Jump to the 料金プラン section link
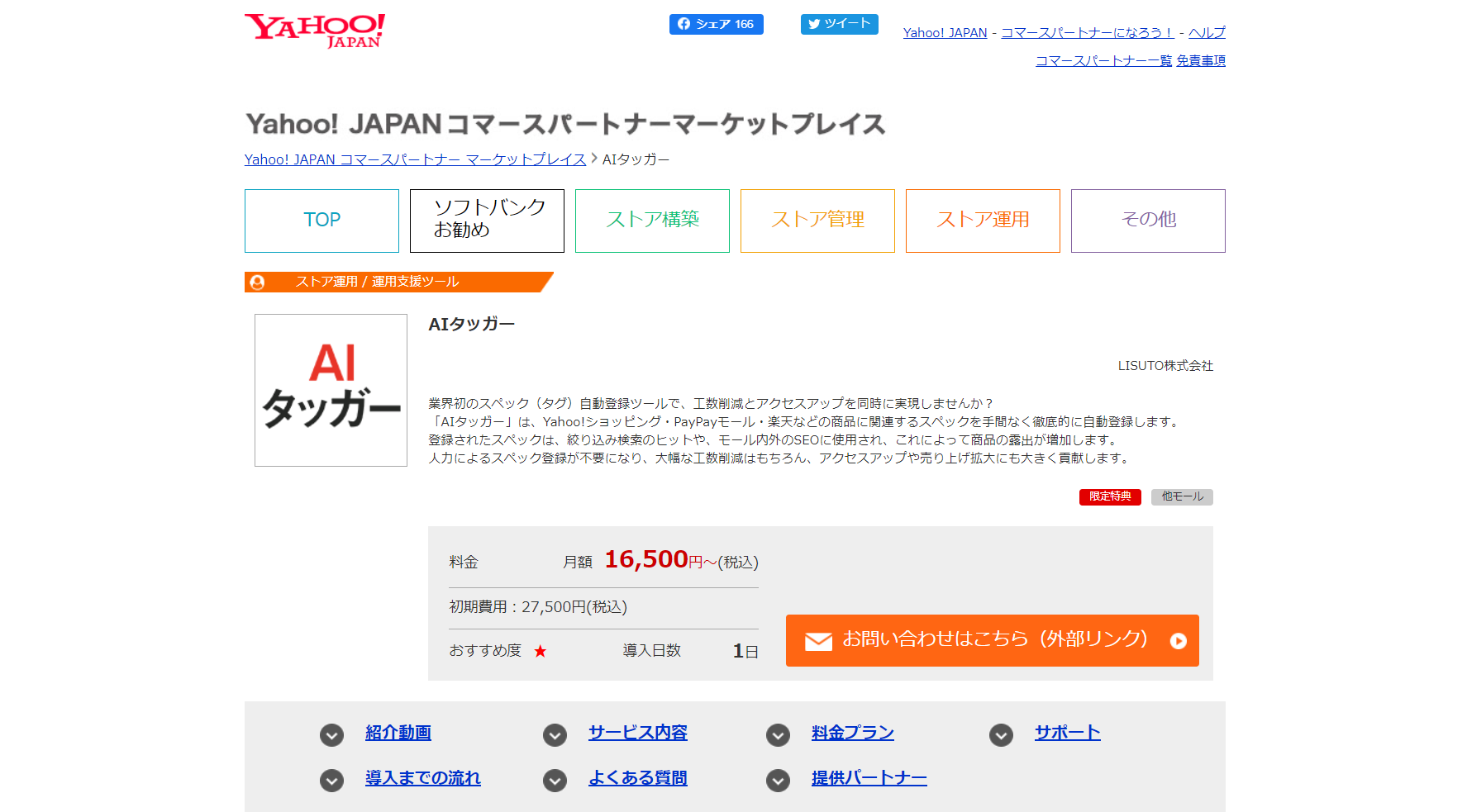Viewport: 1467px width, 812px height. (852, 733)
